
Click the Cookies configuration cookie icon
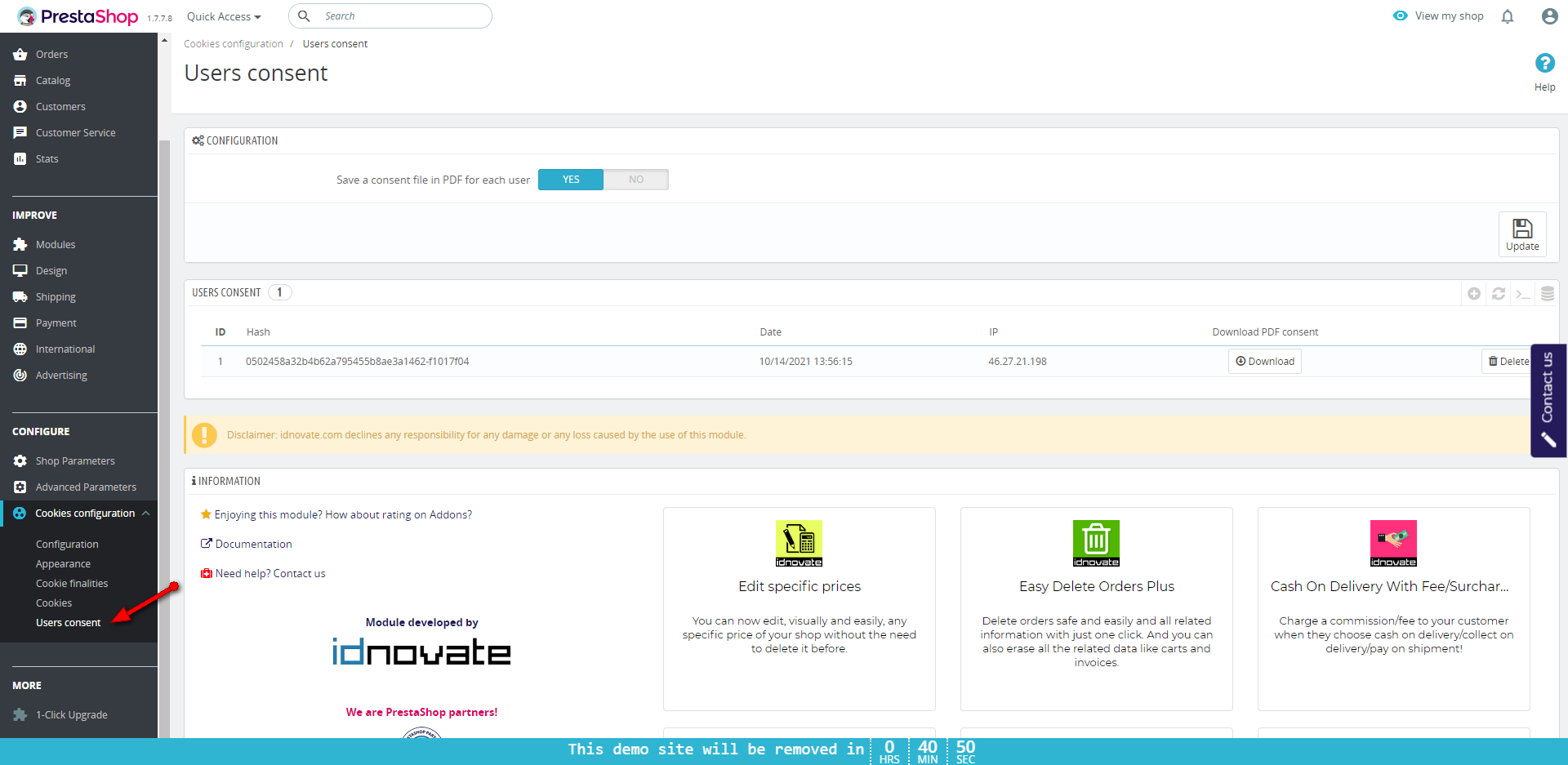pos(20,514)
